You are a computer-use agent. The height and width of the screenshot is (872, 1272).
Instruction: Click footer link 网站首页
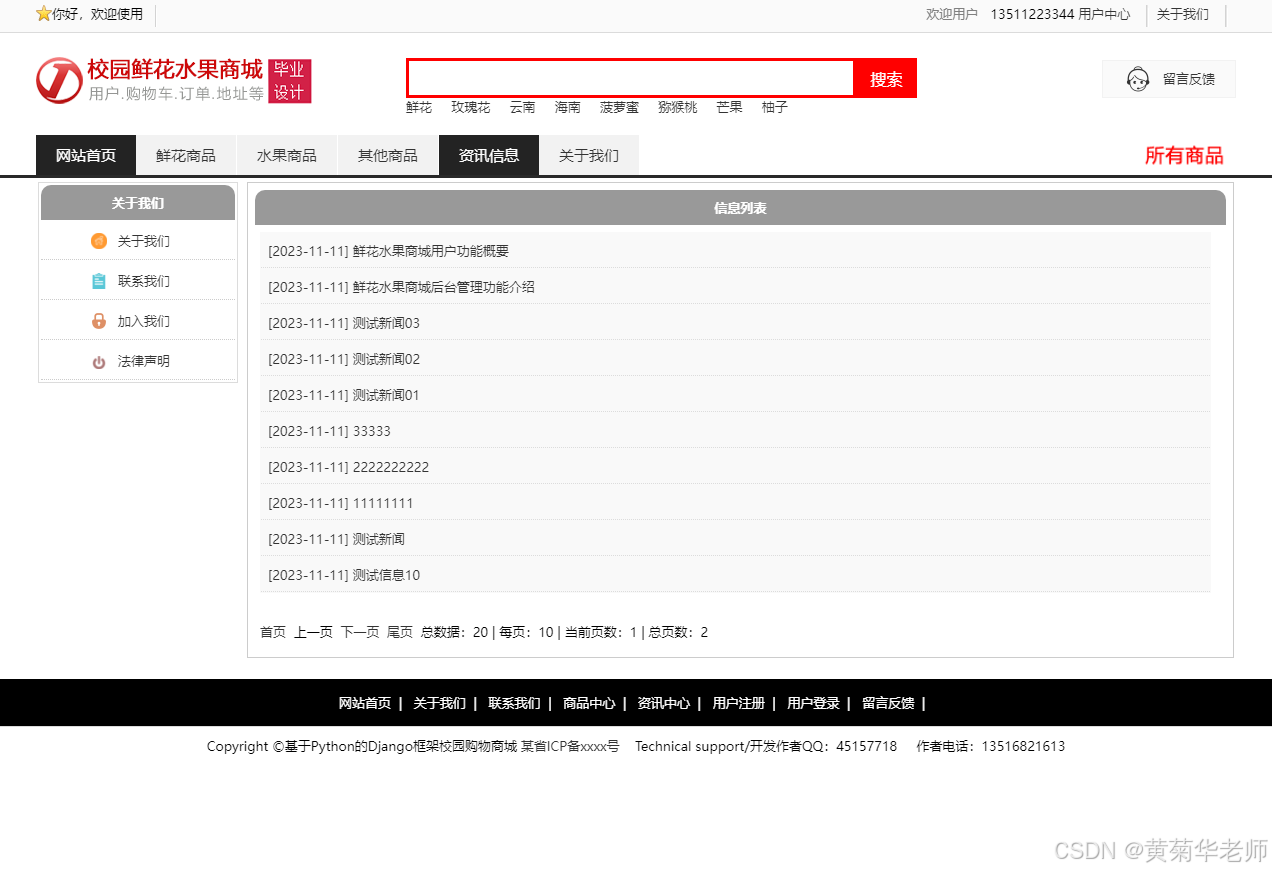(x=365, y=703)
